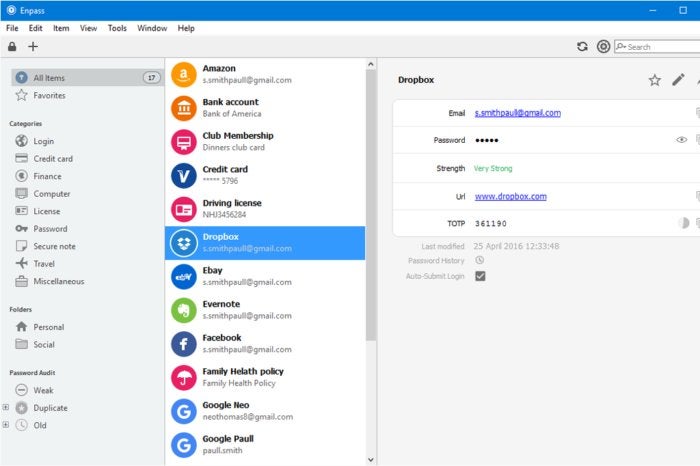Reveal Dropbox password with eye icon
This screenshot has height=466, width=700.
point(681,140)
